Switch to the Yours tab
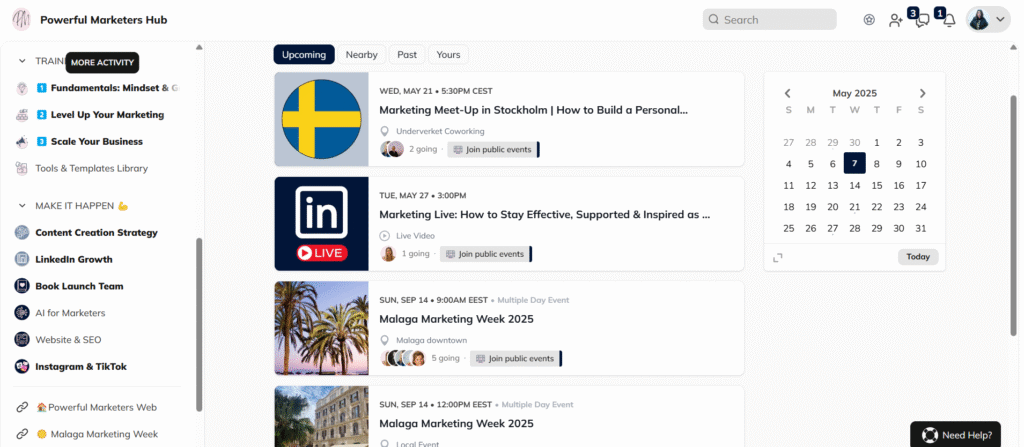Screen dimensions: 1024x447 pyautogui.click(x=448, y=55)
